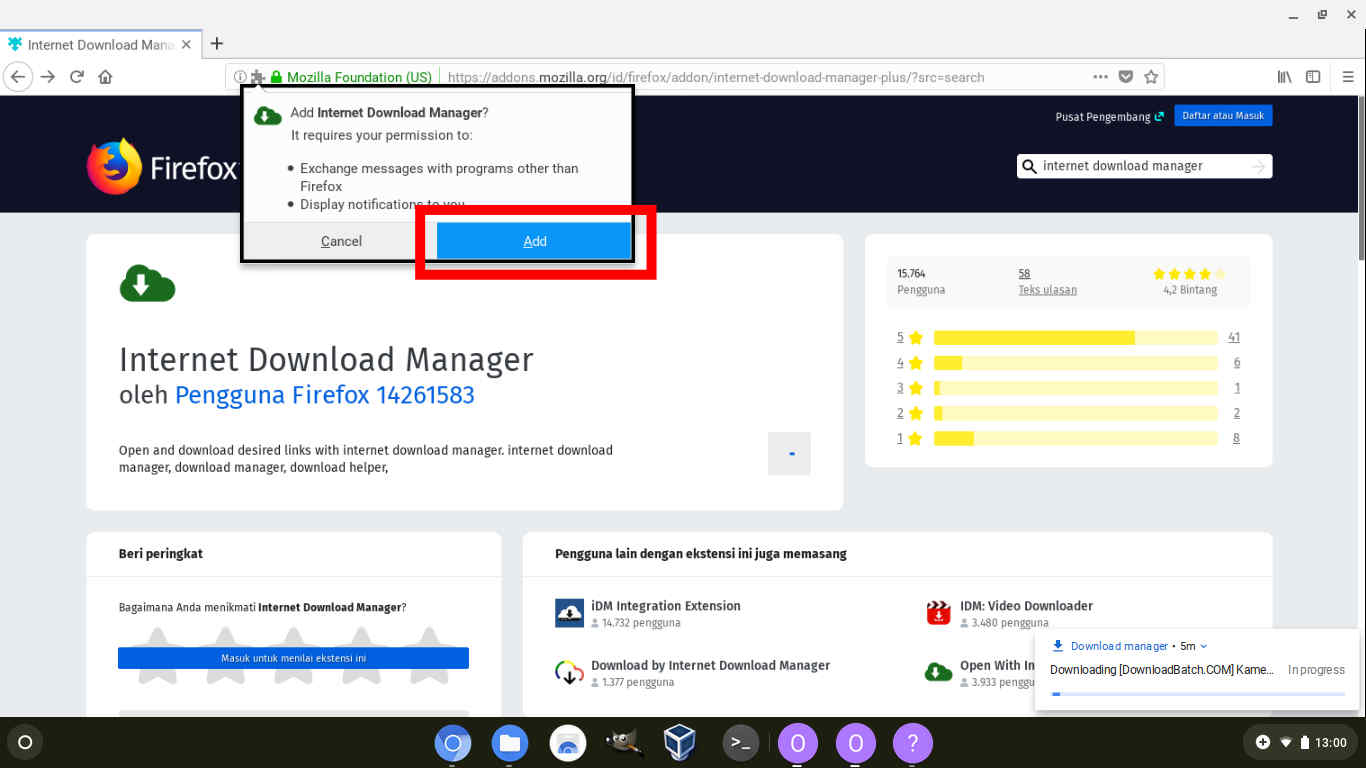Toggle the sidebar view icon

[x=1313, y=76]
